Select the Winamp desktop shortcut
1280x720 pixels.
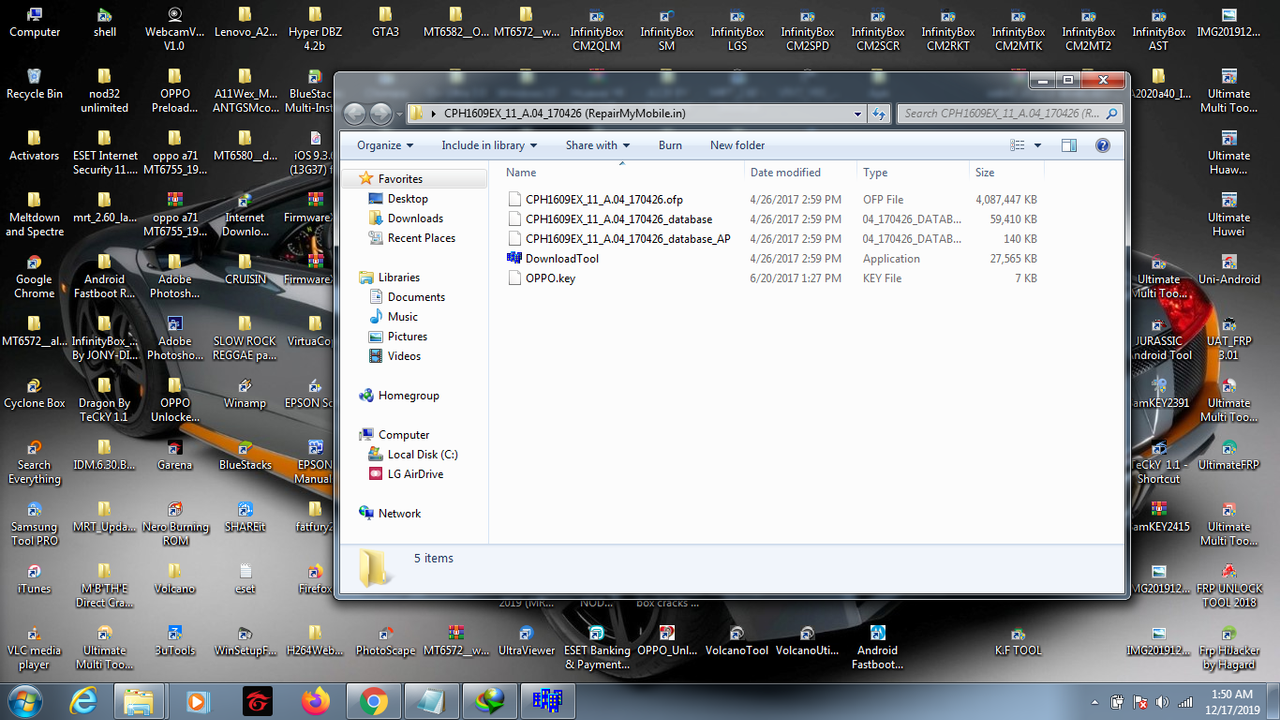coord(245,394)
